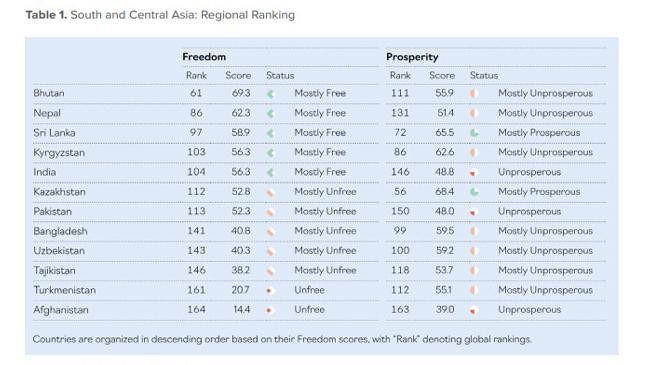Click Bhutan's Prosperity status icon
This screenshot has width=650, height=365.
click(x=473, y=94)
